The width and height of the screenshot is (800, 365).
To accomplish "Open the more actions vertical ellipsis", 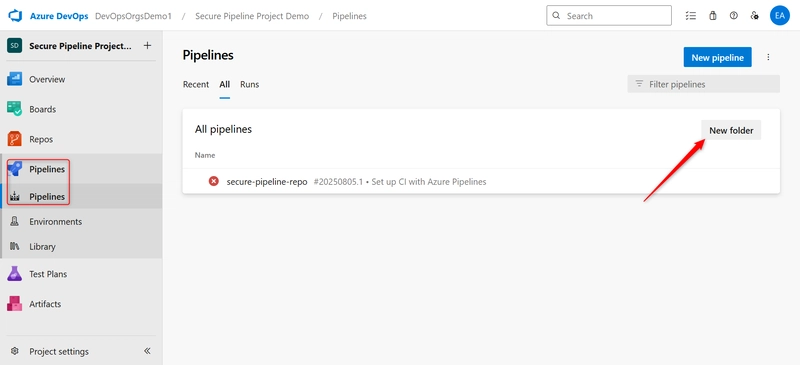I will [768, 58].
